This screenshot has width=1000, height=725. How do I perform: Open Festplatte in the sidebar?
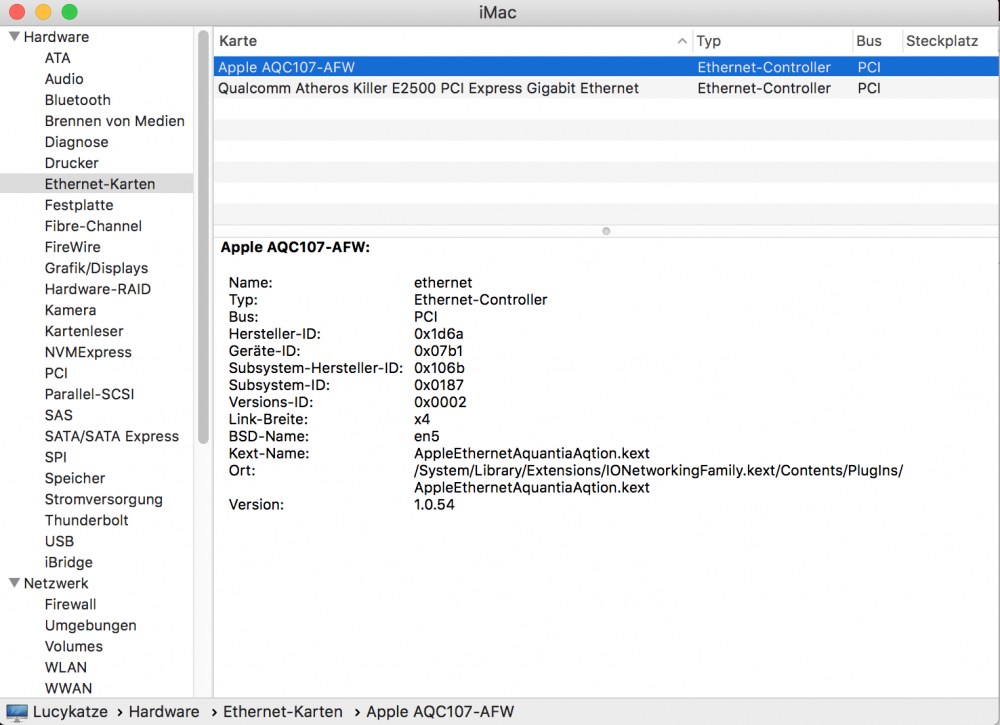79,205
